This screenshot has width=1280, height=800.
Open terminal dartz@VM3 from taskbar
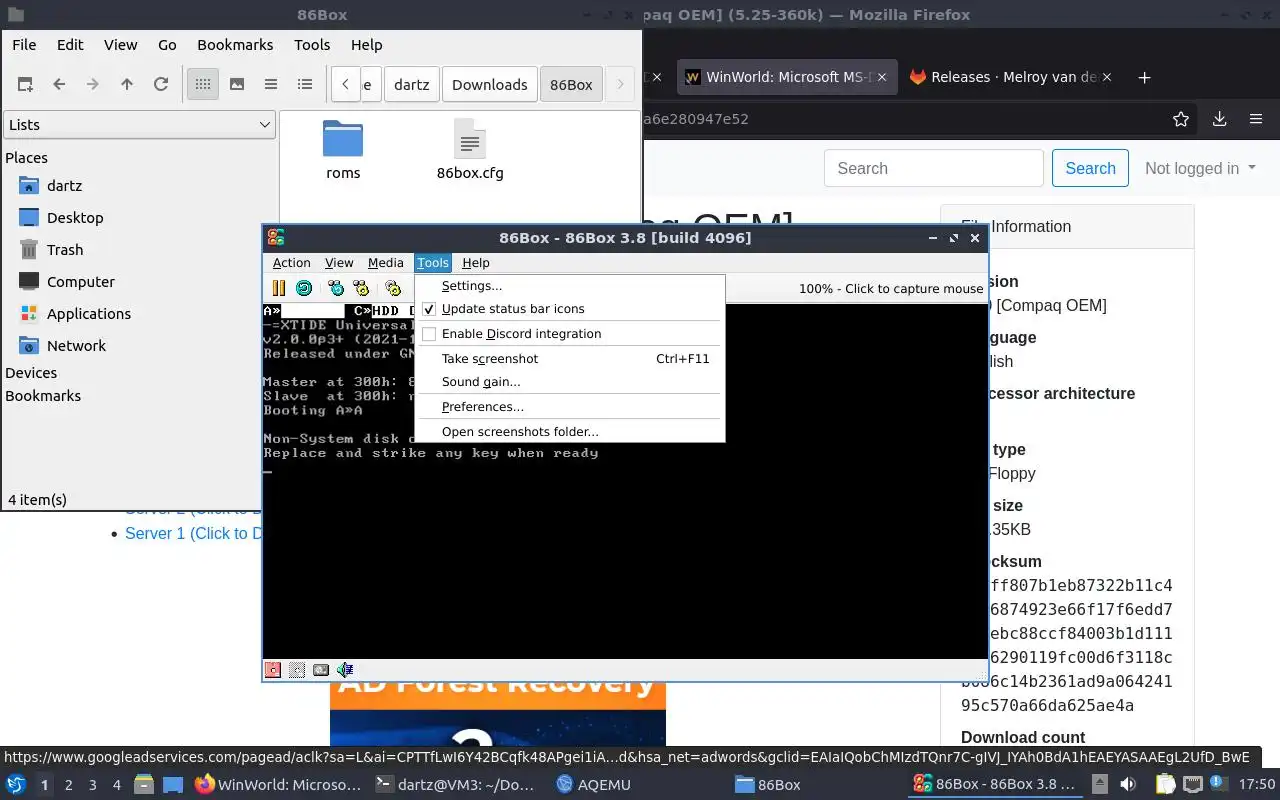coord(455,785)
